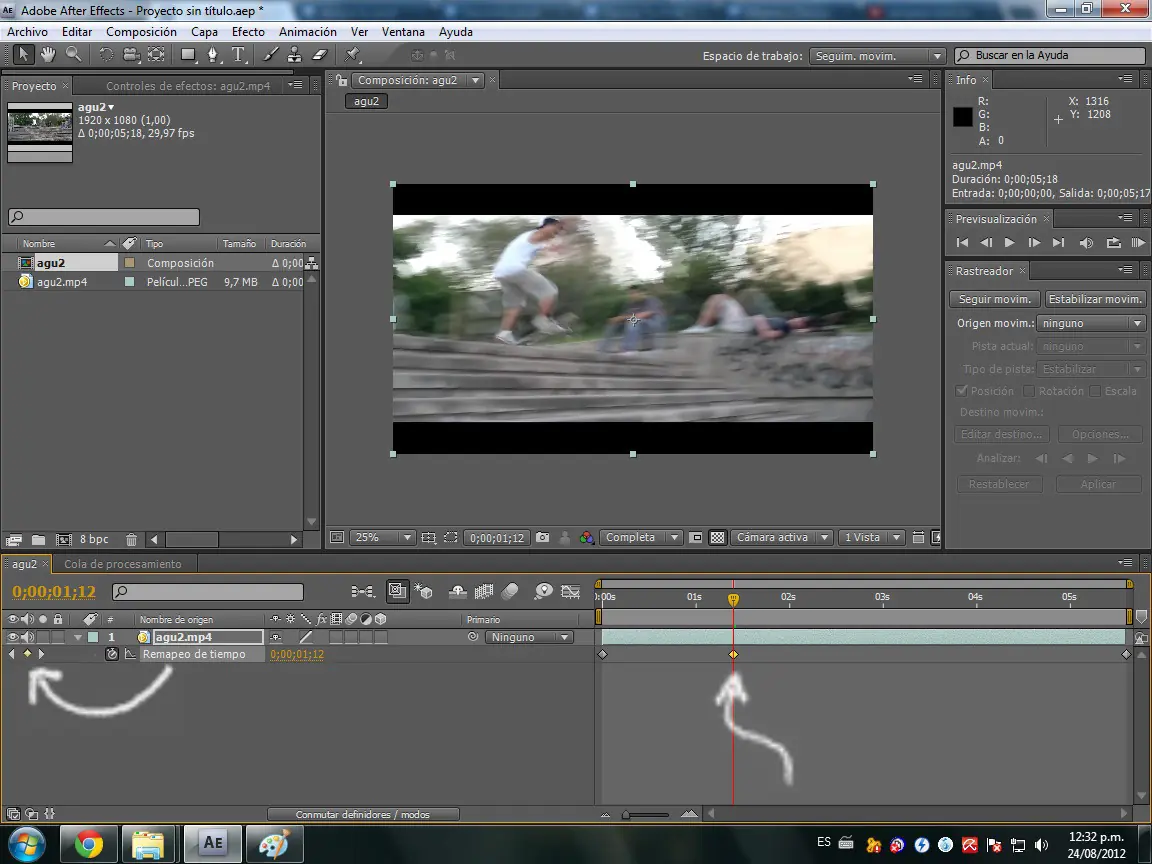Screen dimensions: 1152x864
Task: Click the timeline zoom slider
Action: pyautogui.click(x=646, y=814)
